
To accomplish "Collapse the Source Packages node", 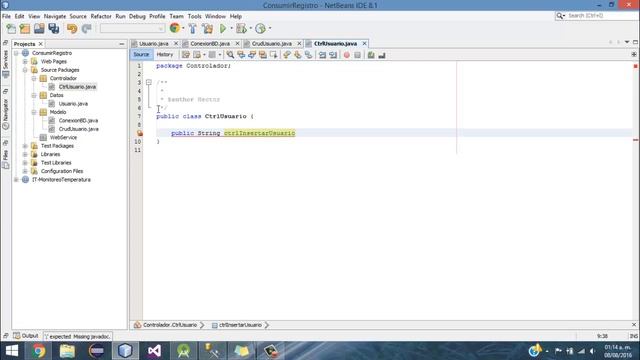I will [x=25, y=70].
